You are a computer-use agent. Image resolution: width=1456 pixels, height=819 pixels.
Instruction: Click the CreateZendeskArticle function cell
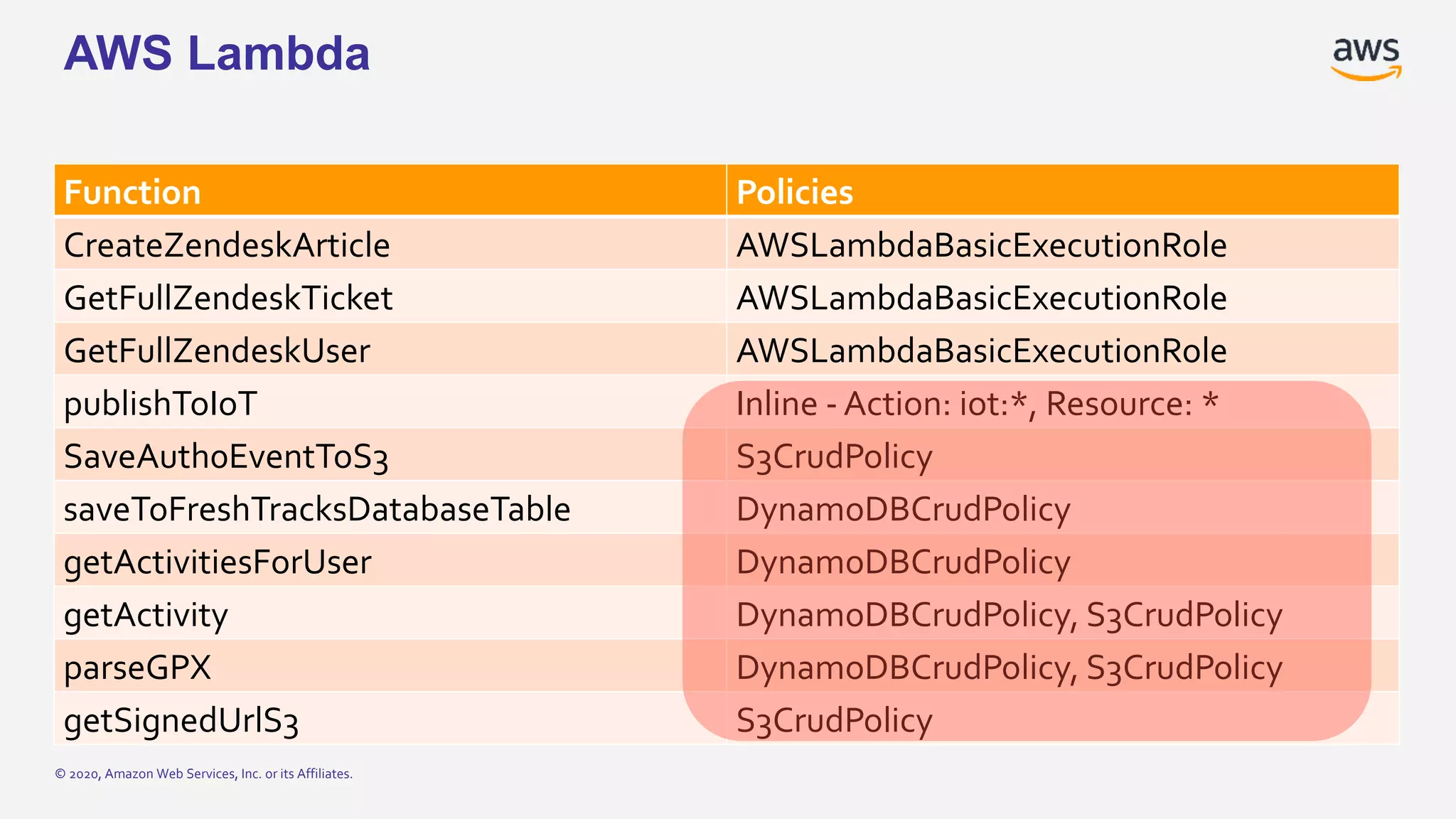[227, 245]
